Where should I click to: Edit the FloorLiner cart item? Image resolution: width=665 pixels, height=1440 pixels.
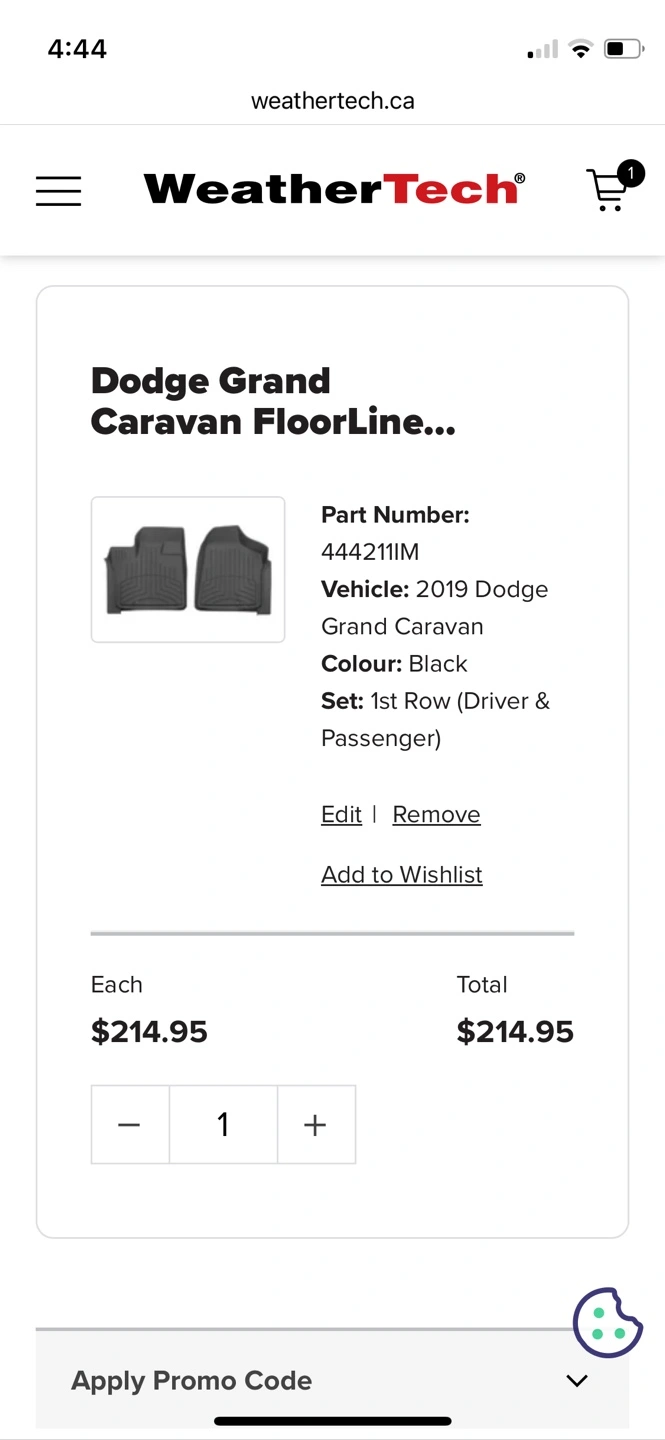pos(341,814)
